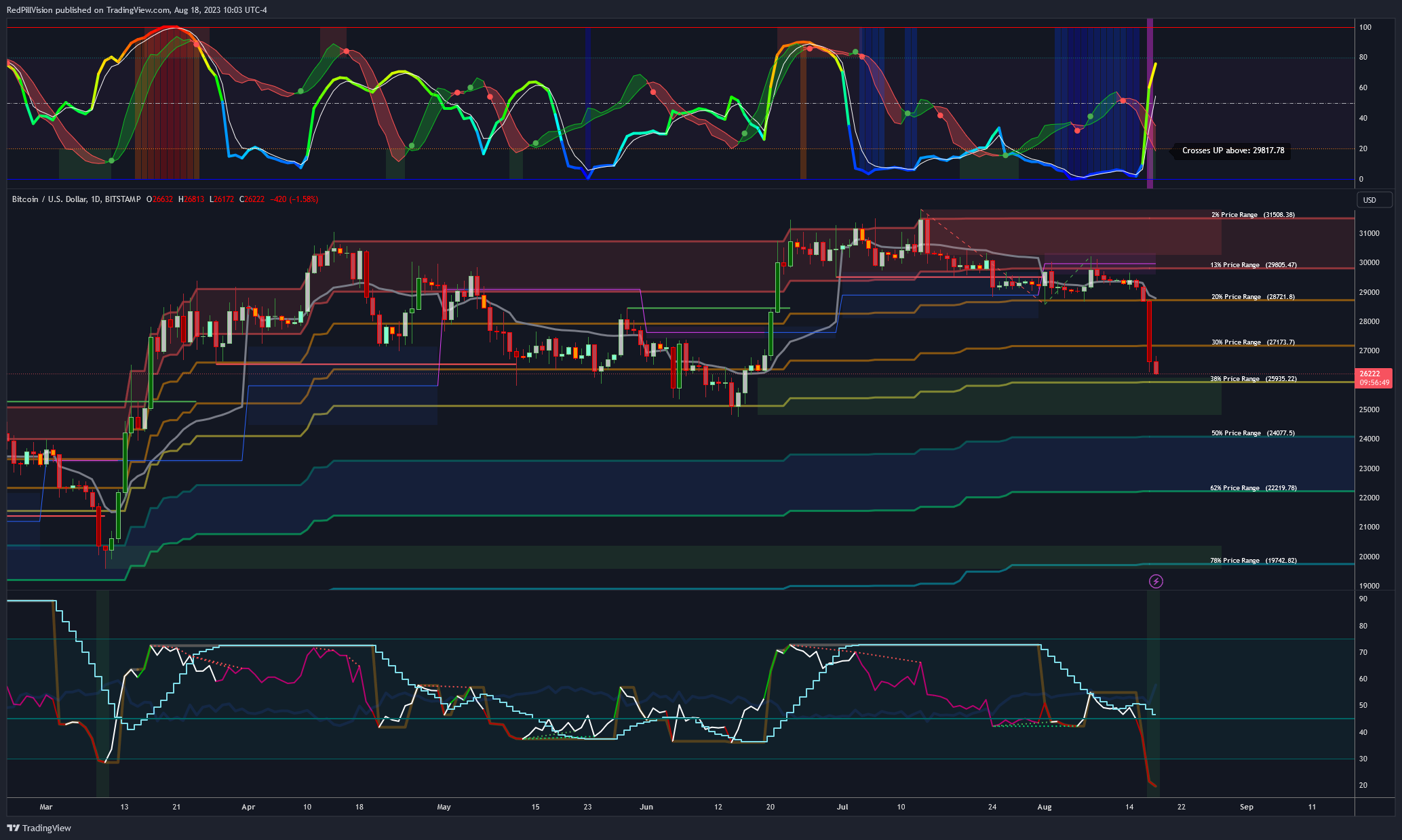Click the 24 date label on the time axis

[992, 807]
